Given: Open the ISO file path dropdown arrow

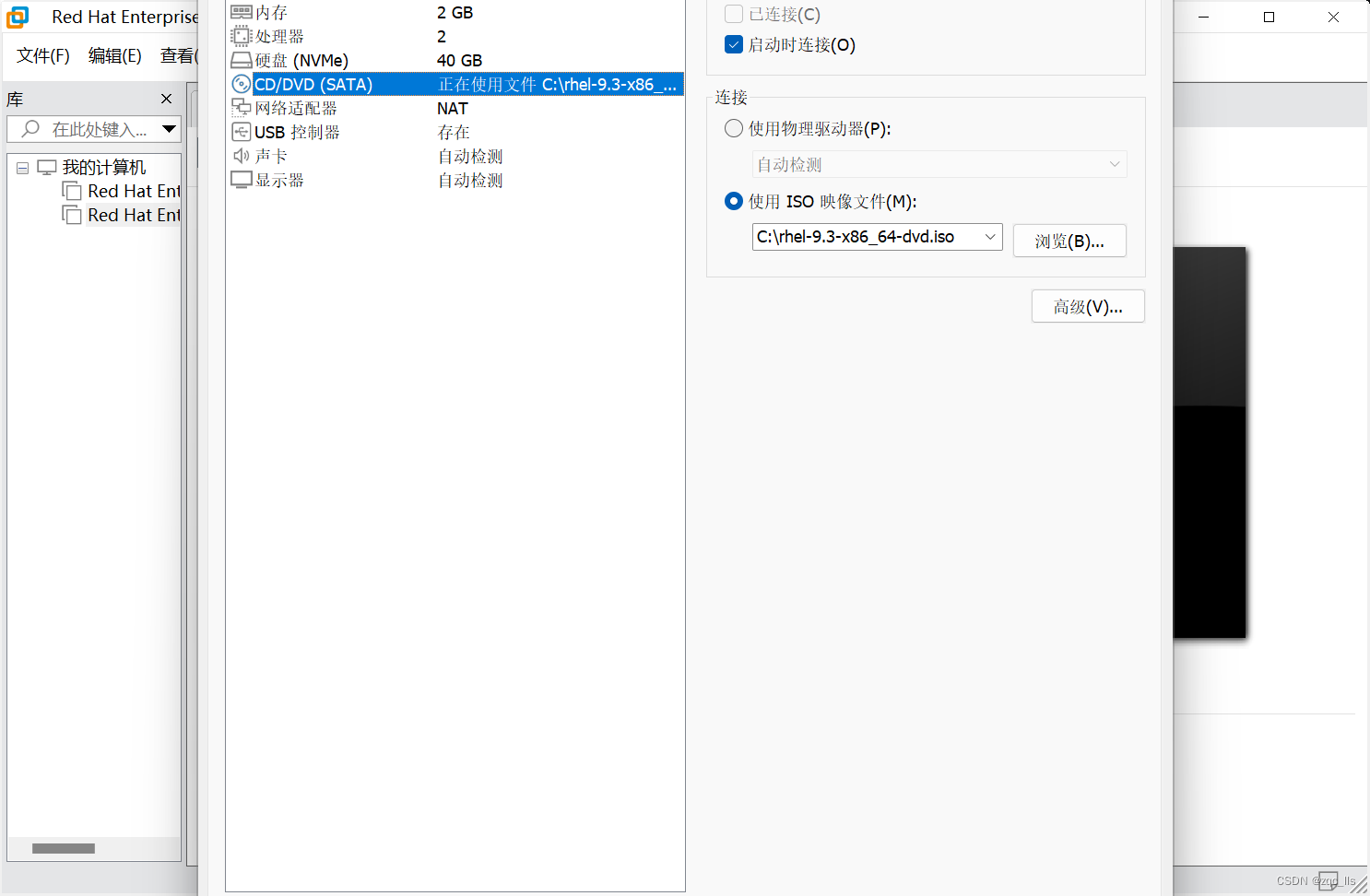Looking at the screenshot, I should point(990,237).
